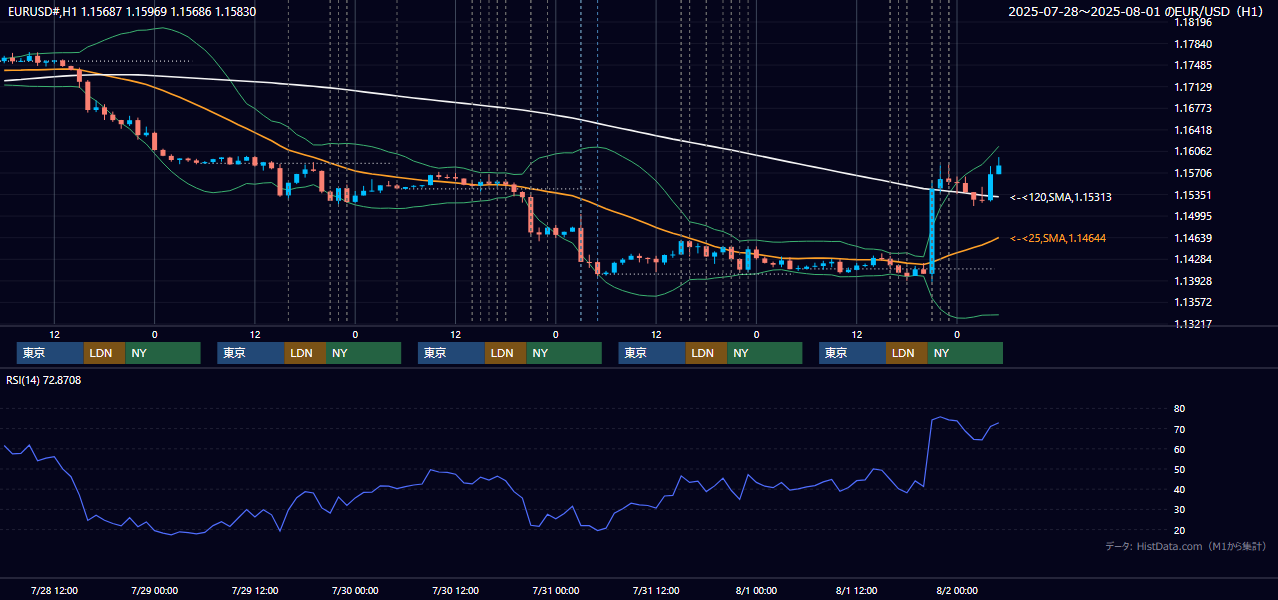Click the 1.14995 price axis label
The image size is (1278, 600).
1192,216
